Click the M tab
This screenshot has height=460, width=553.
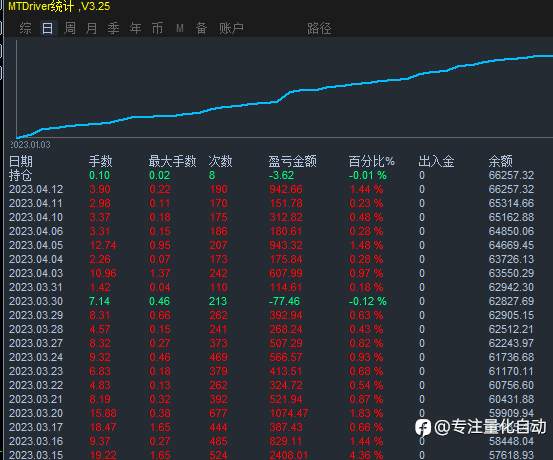[x=180, y=28]
